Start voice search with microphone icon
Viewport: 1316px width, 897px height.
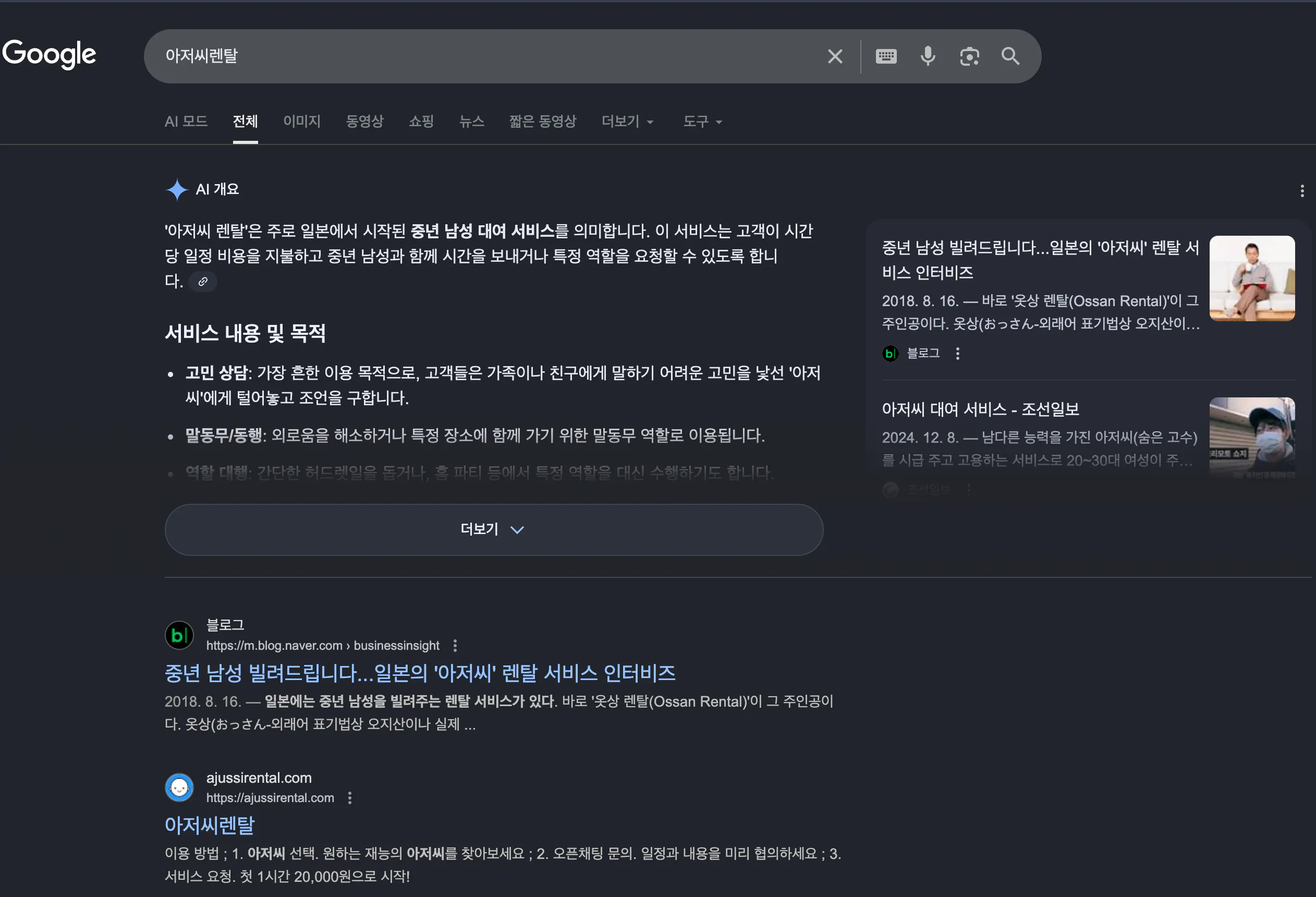click(928, 56)
